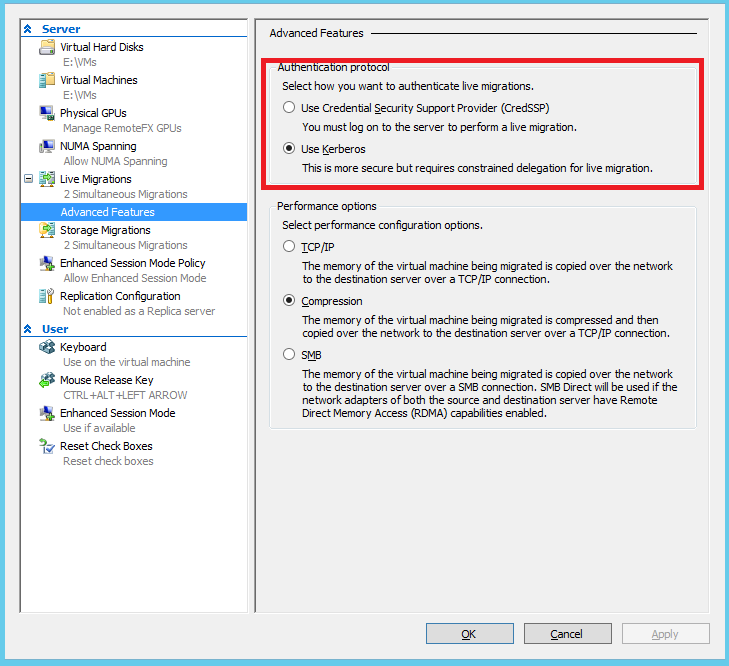
Task: Select the Advanced Features item
Action: click(134, 212)
